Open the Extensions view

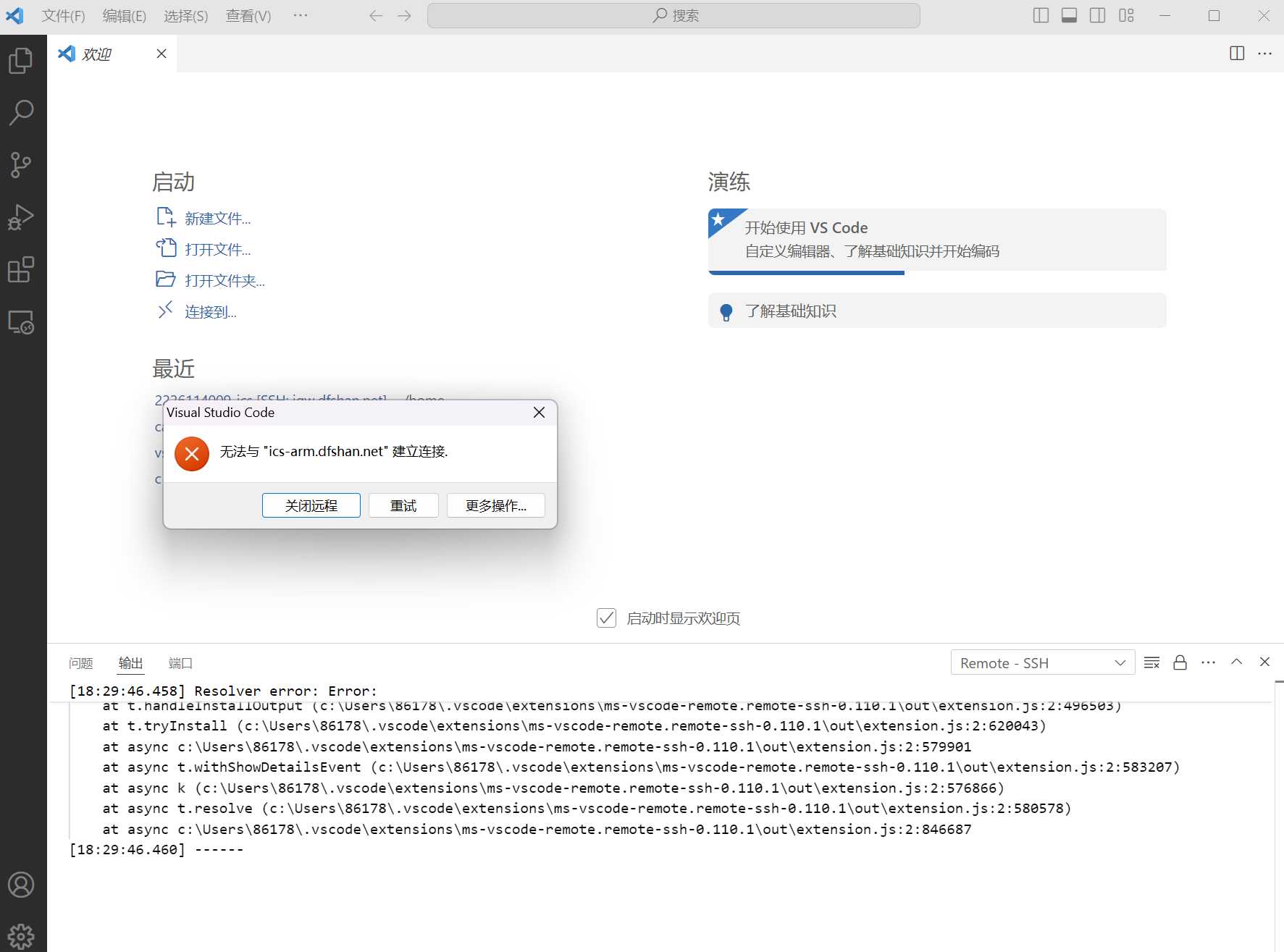(21, 270)
